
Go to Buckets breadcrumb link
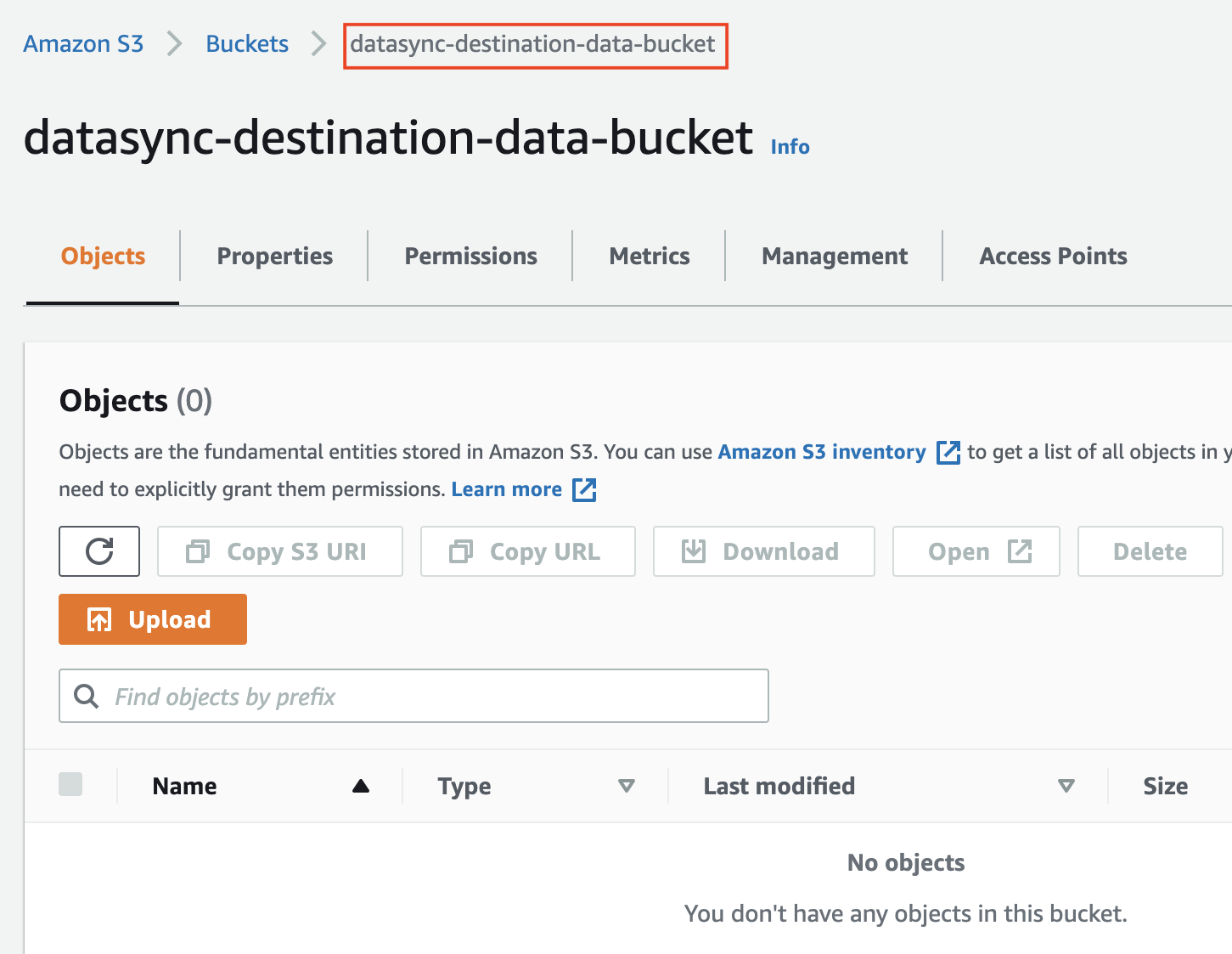(x=247, y=43)
